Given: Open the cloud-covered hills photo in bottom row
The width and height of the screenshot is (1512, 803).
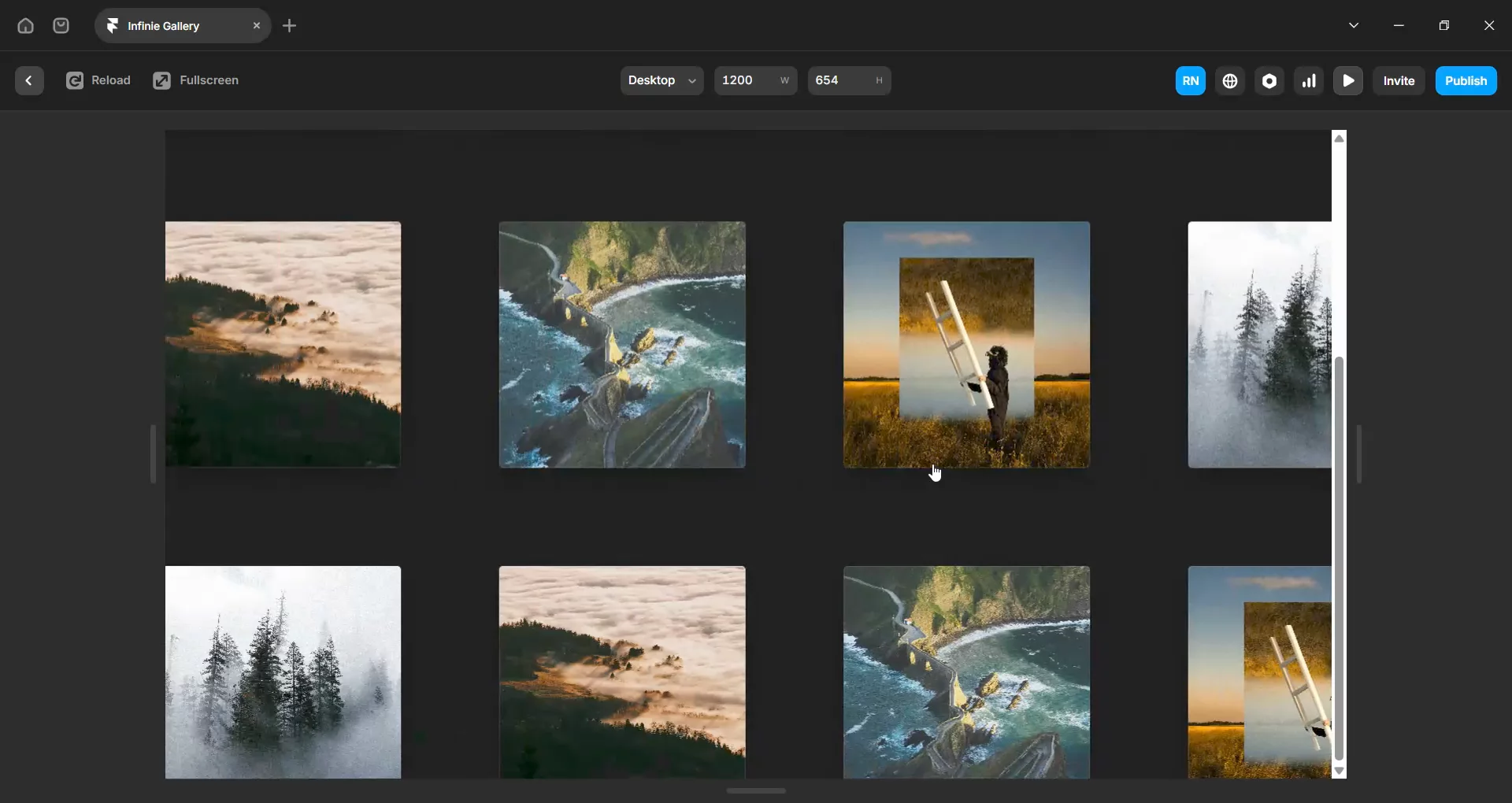Looking at the screenshot, I should pyautogui.click(x=622, y=672).
